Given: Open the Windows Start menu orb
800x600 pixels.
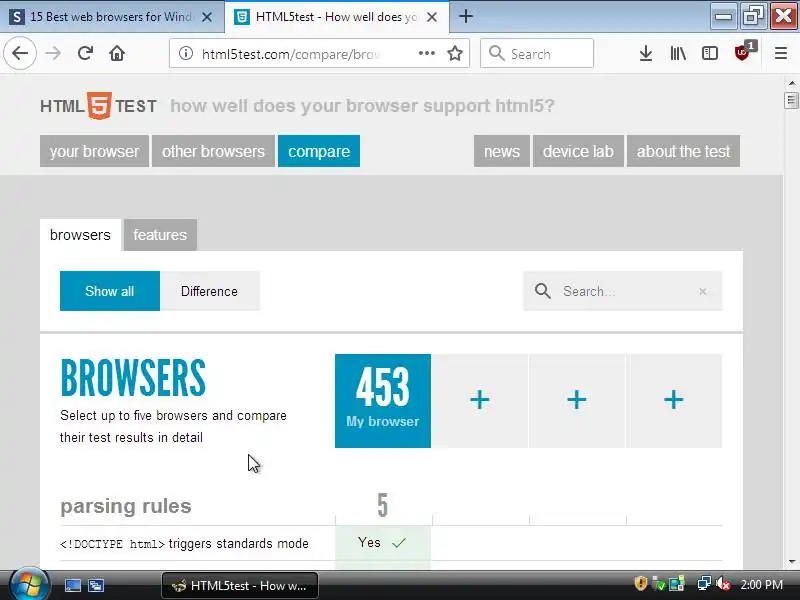Looking at the screenshot, I should coord(29,585).
